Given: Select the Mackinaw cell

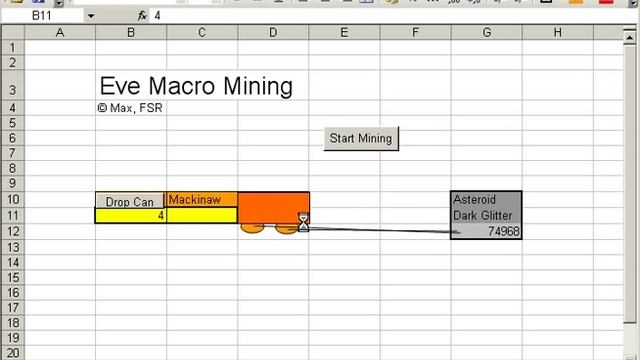Looking at the screenshot, I should (x=202, y=200).
